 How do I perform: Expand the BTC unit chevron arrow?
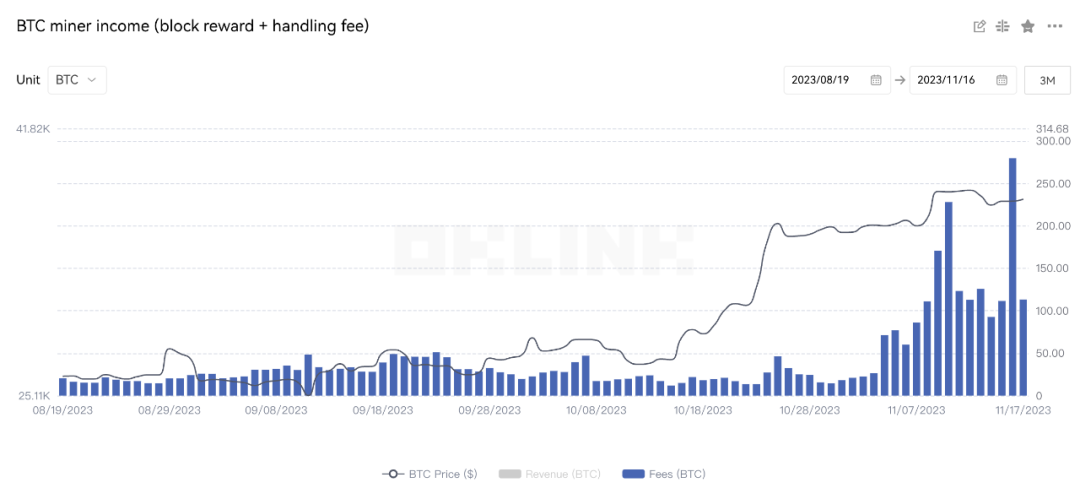[92, 80]
